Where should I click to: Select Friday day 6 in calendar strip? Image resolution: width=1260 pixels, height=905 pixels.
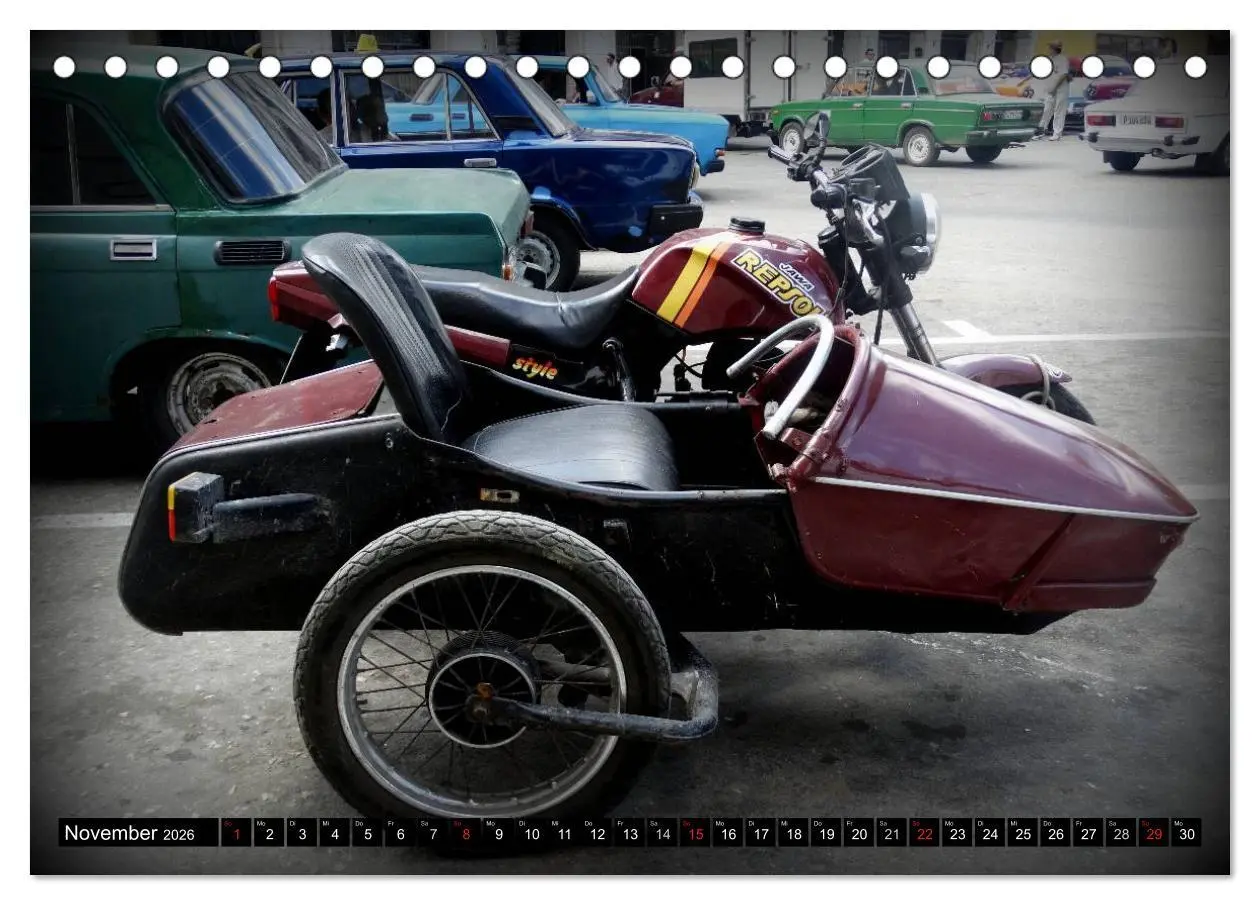400,832
